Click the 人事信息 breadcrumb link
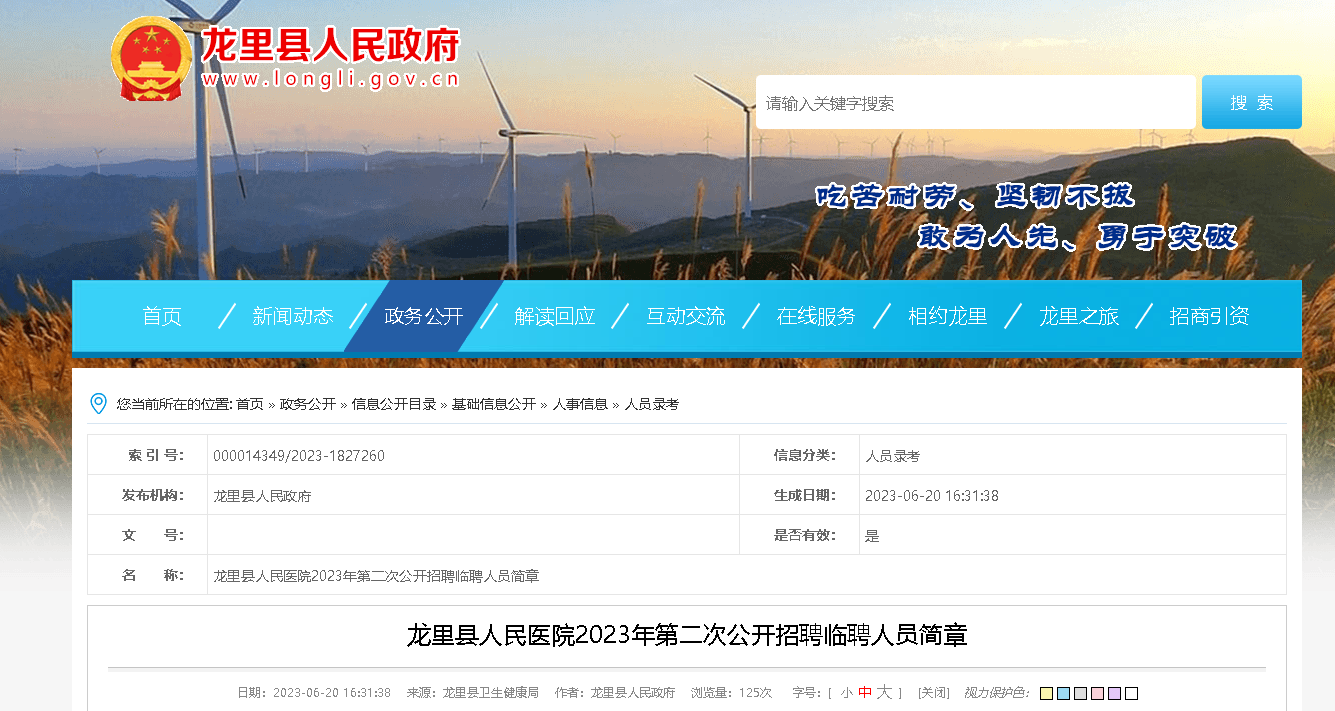The image size is (1335, 711). pos(580,404)
